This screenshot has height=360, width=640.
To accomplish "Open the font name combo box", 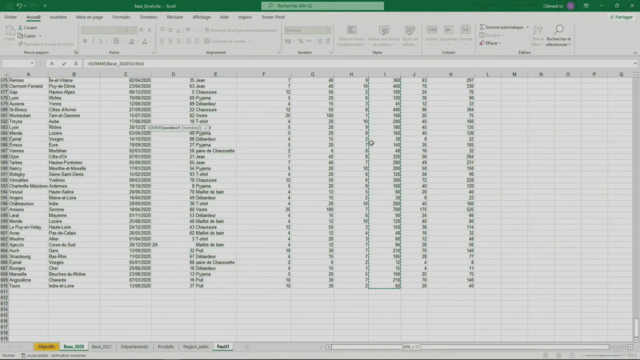I will click(102, 30).
